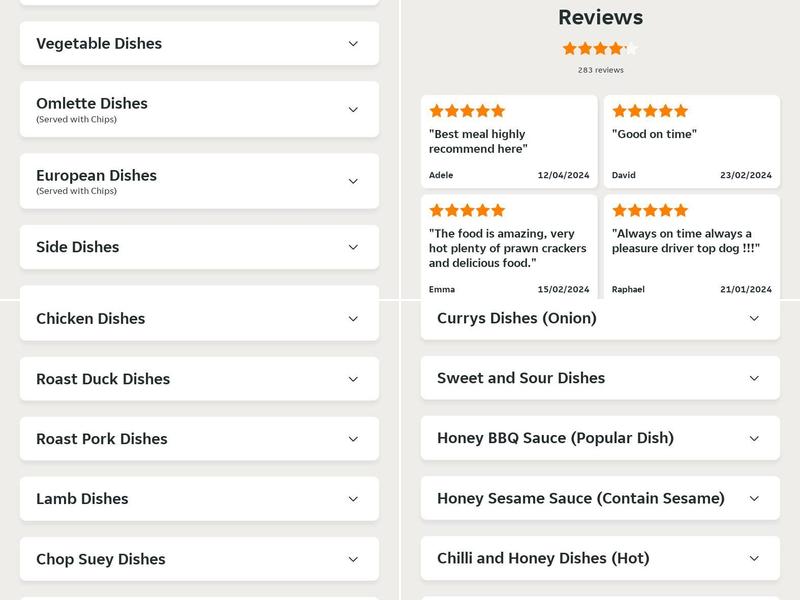Click the Side Dishes chevron icon
Image resolution: width=800 pixels, height=600 pixels.
coord(353,247)
